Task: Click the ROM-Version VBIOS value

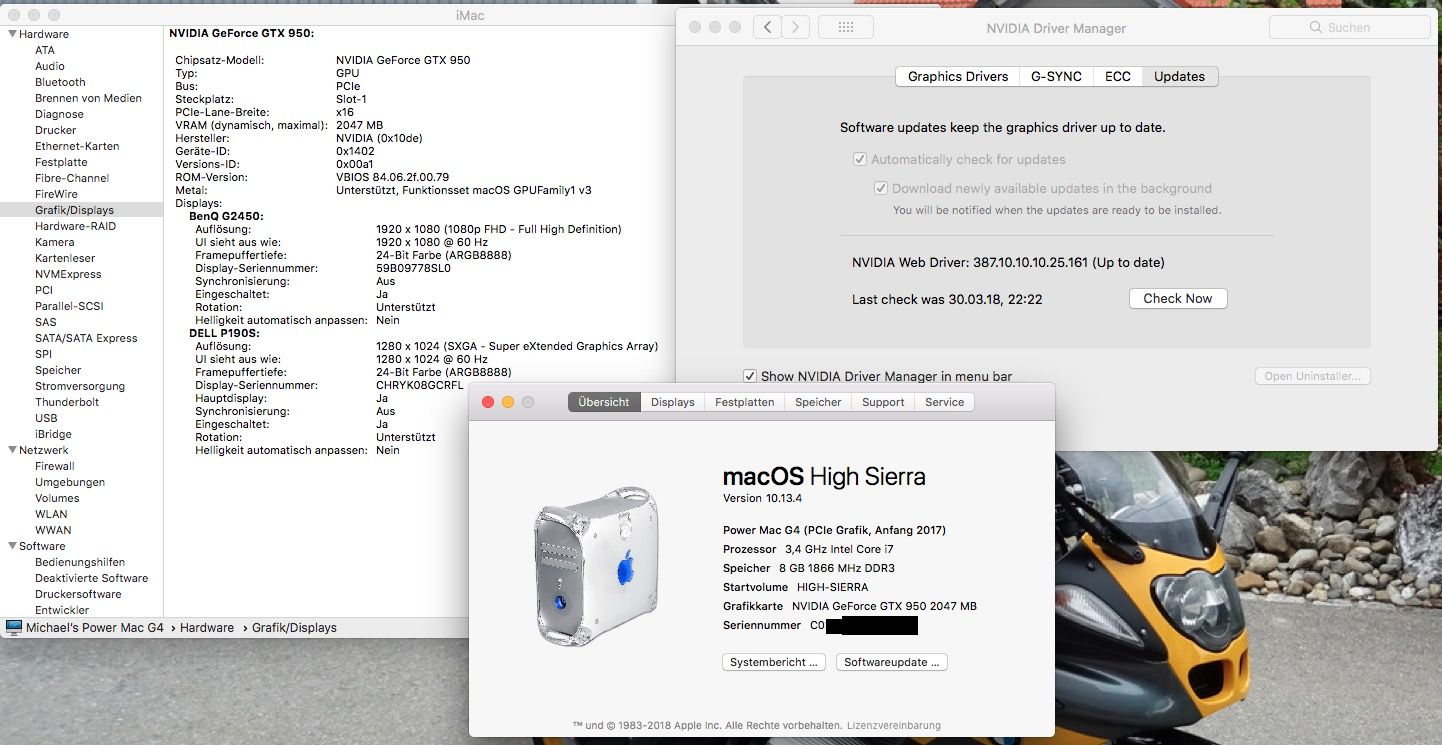Action: coord(392,177)
